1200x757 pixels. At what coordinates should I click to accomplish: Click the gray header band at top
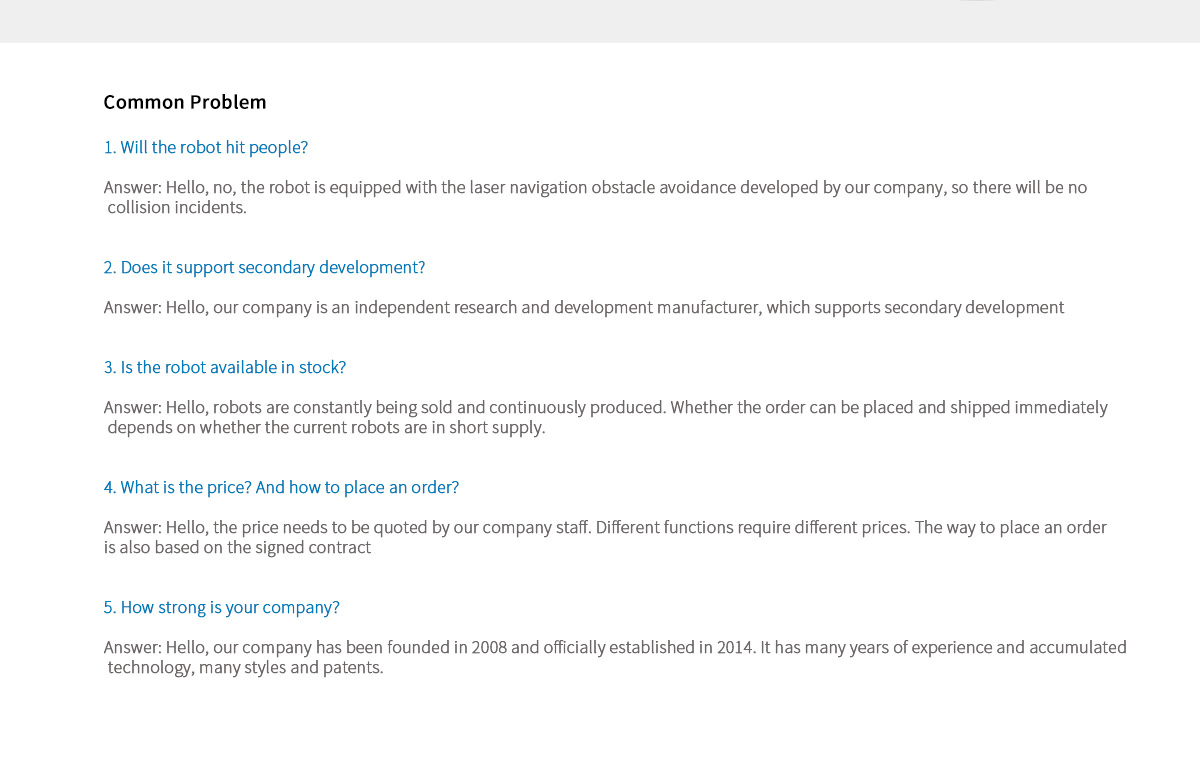(600, 21)
